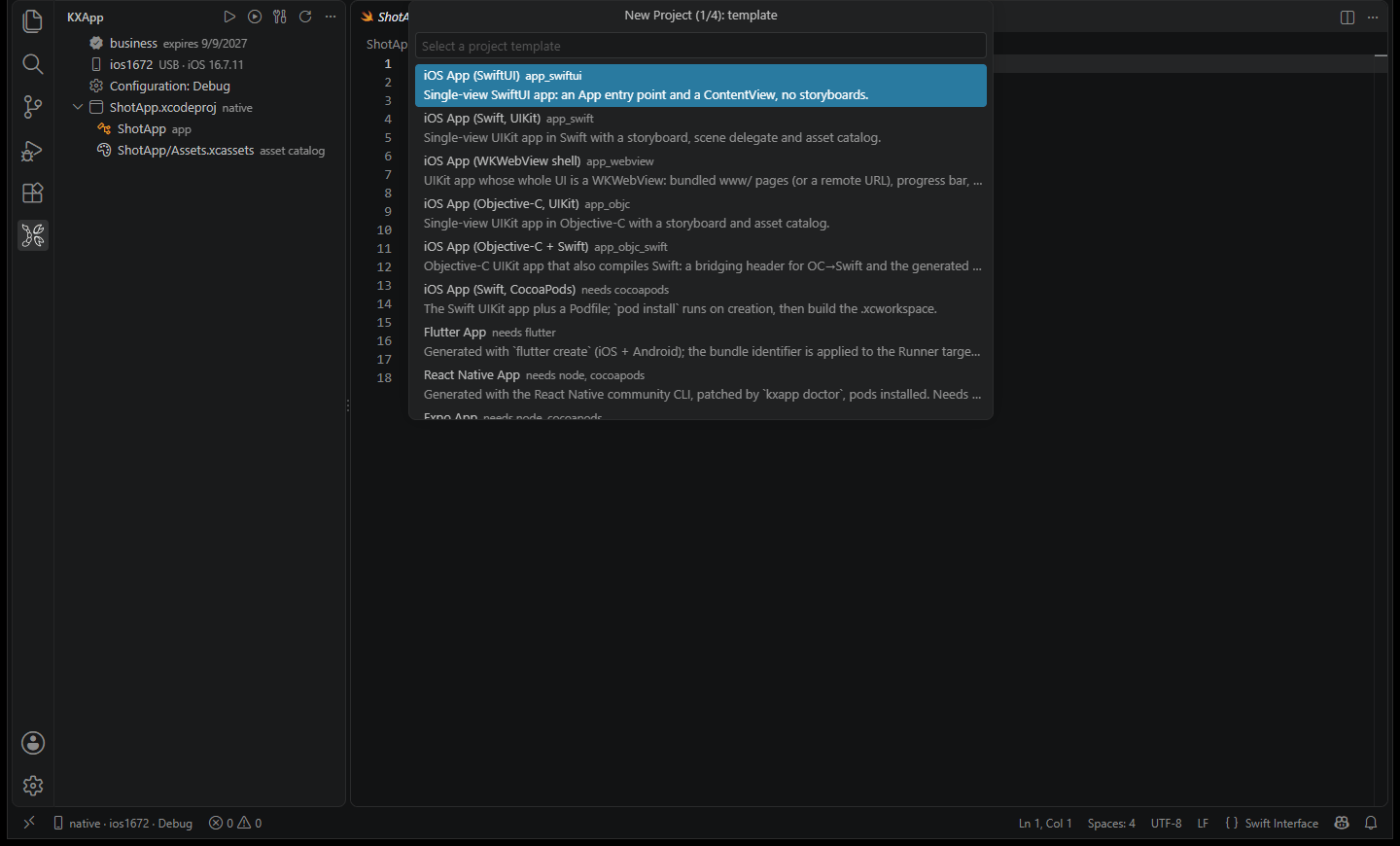1400x846 pixels.
Task: Open the Explorer view in the activity bar
Action: pos(32,21)
